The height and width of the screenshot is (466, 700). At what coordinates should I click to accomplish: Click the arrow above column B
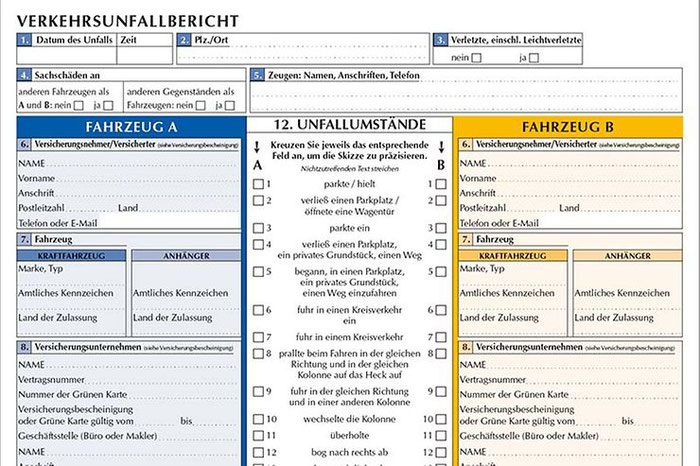(x=441, y=147)
